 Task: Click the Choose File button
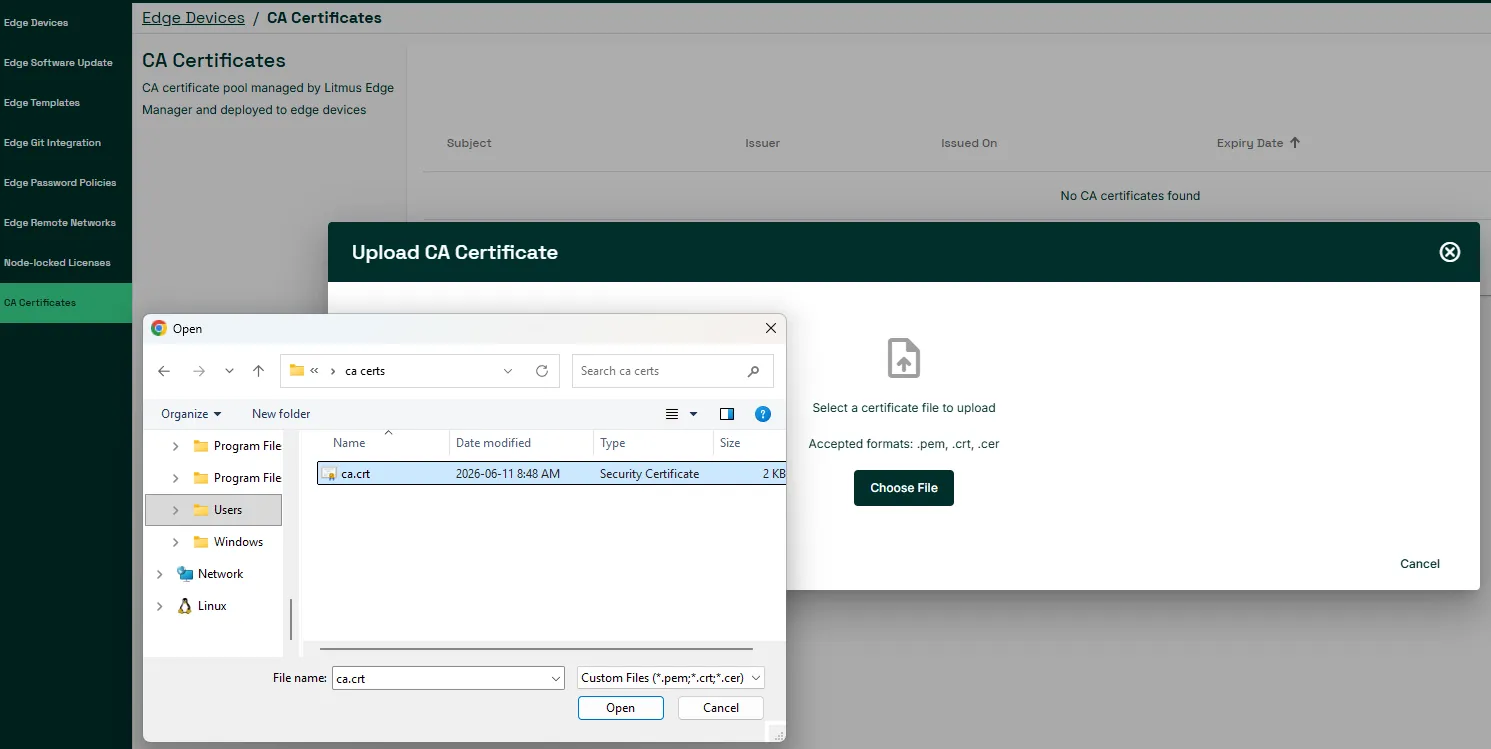click(904, 488)
